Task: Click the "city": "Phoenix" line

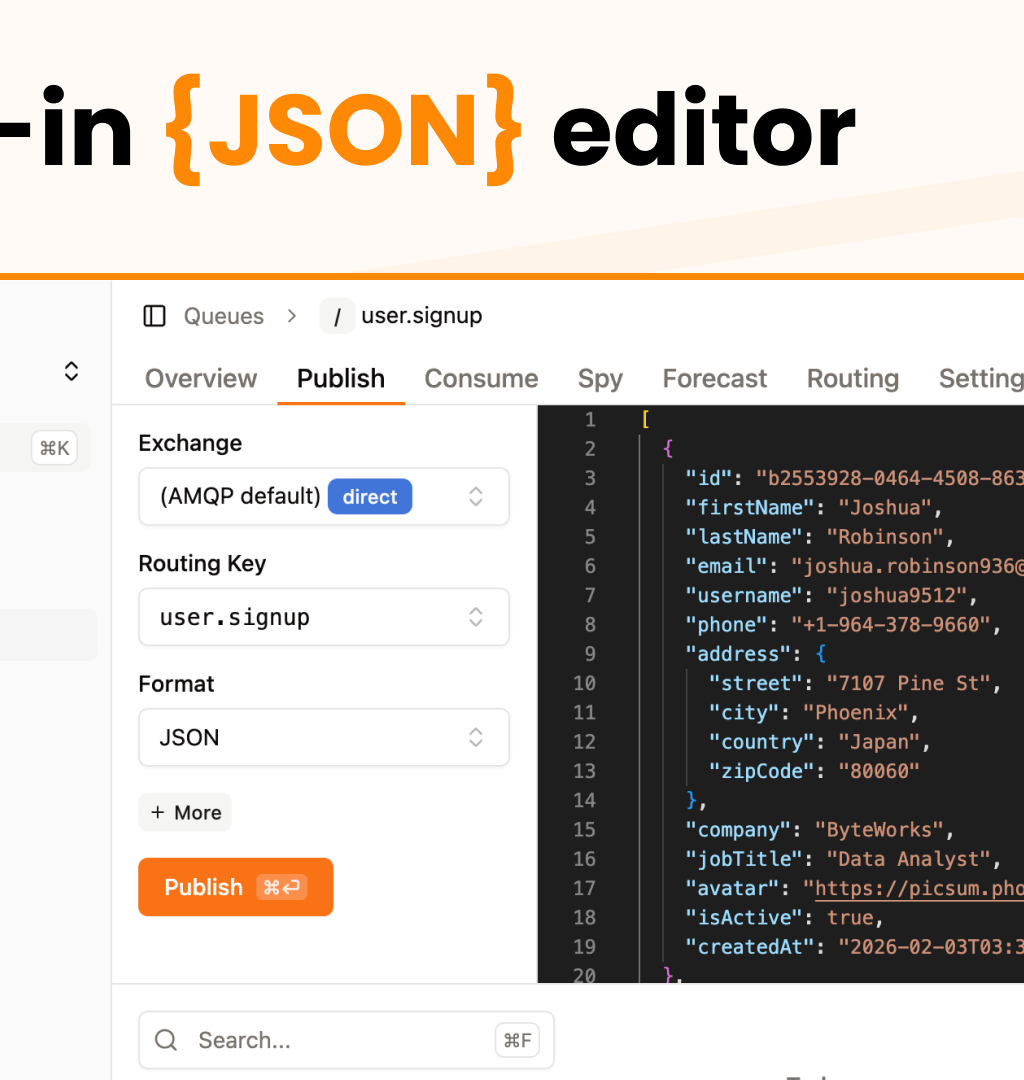Action: coord(813,712)
